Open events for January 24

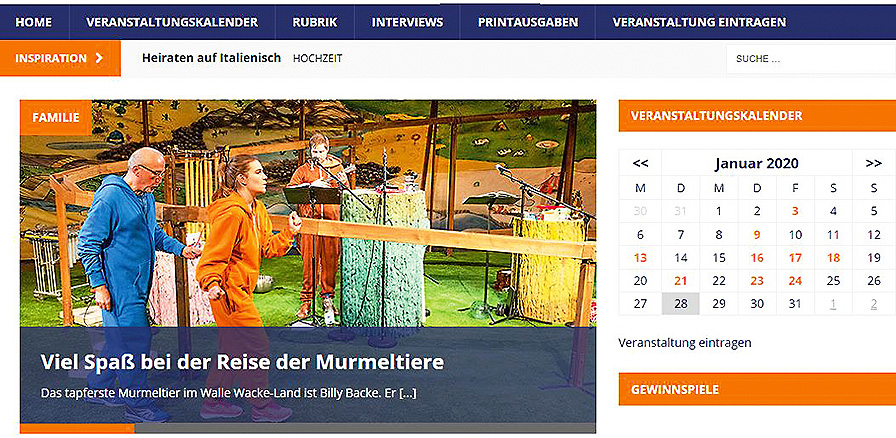(795, 281)
